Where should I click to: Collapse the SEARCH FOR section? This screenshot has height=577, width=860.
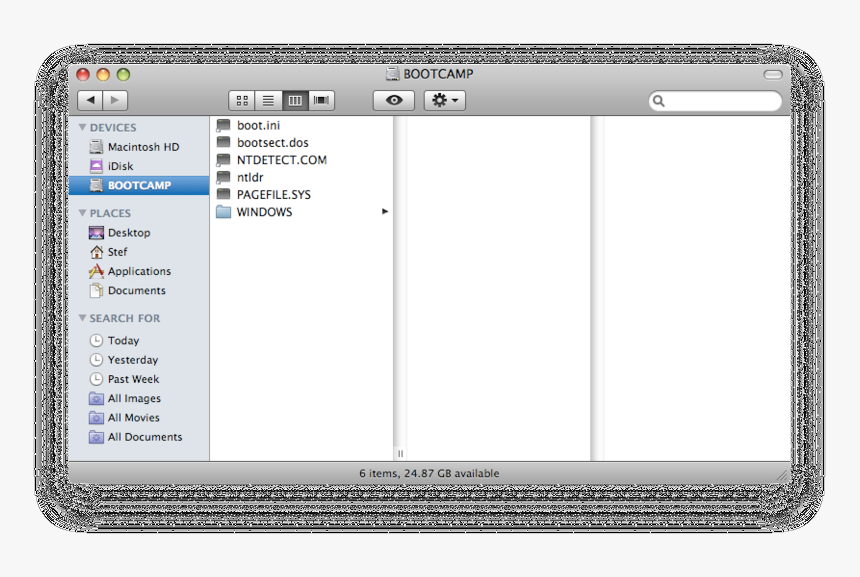click(82, 318)
